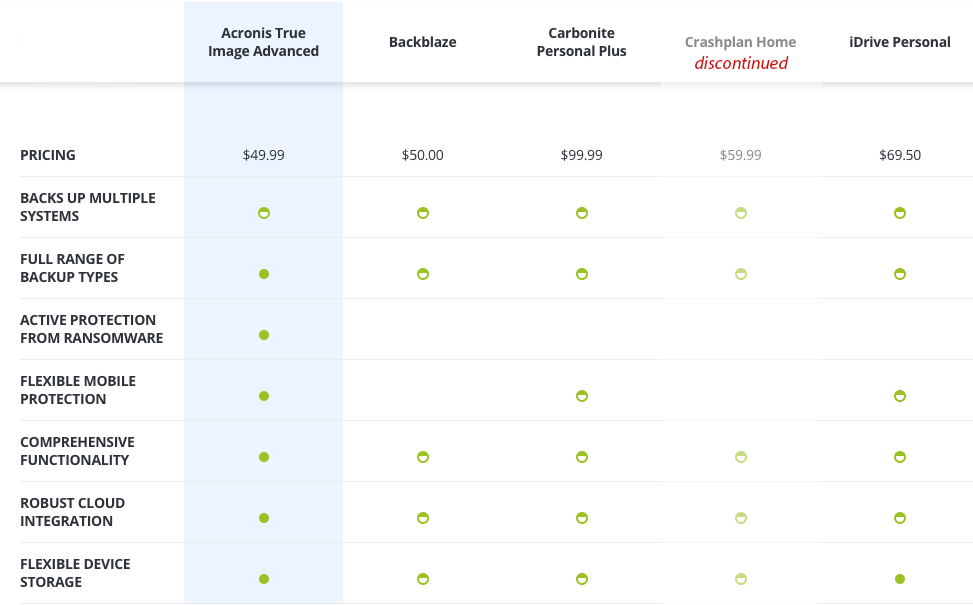
Task: Click Crashplan dot for Flexible Device Storage
Action: [741, 579]
